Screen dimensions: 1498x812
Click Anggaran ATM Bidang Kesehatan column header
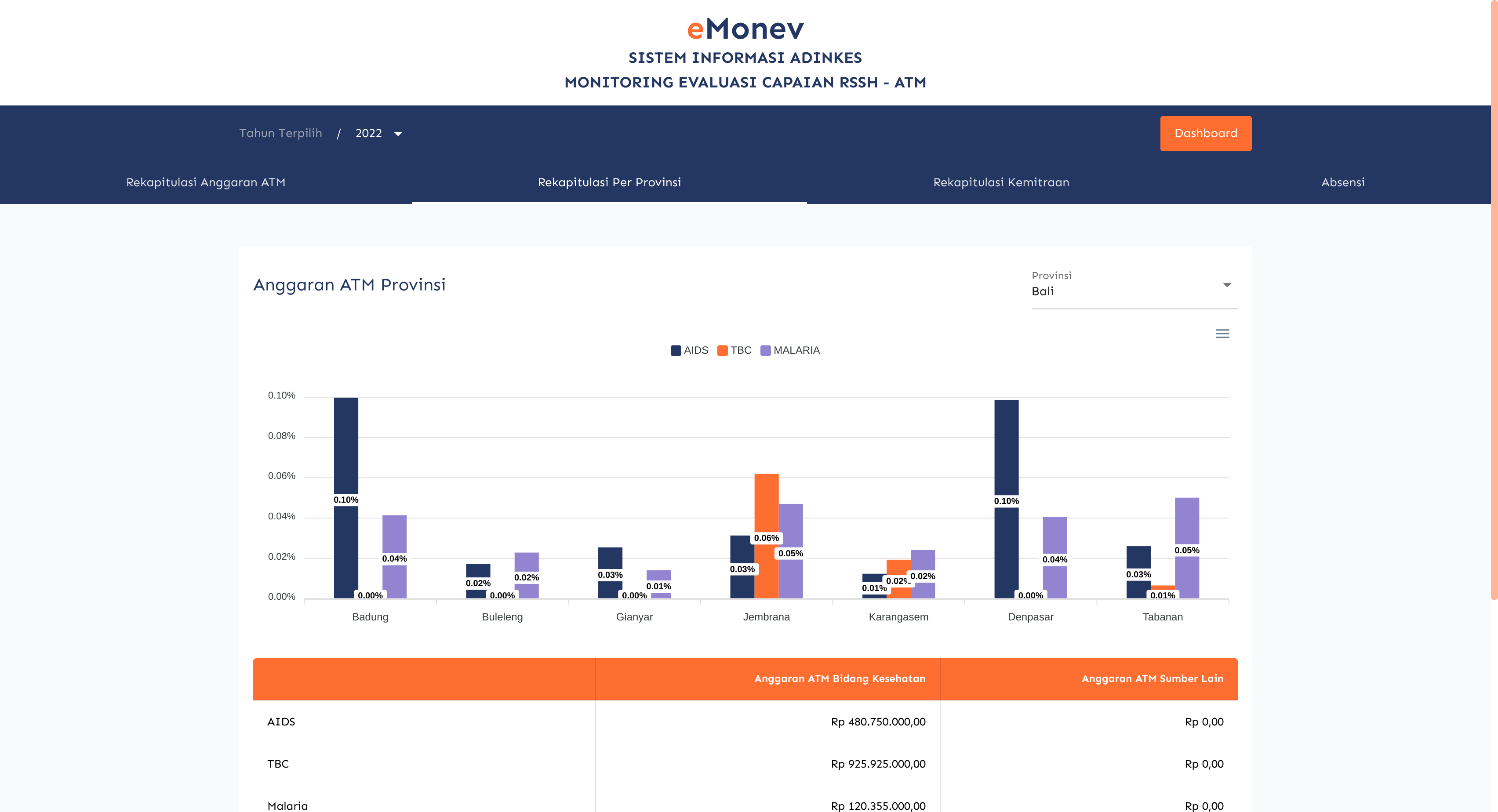tap(839, 678)
